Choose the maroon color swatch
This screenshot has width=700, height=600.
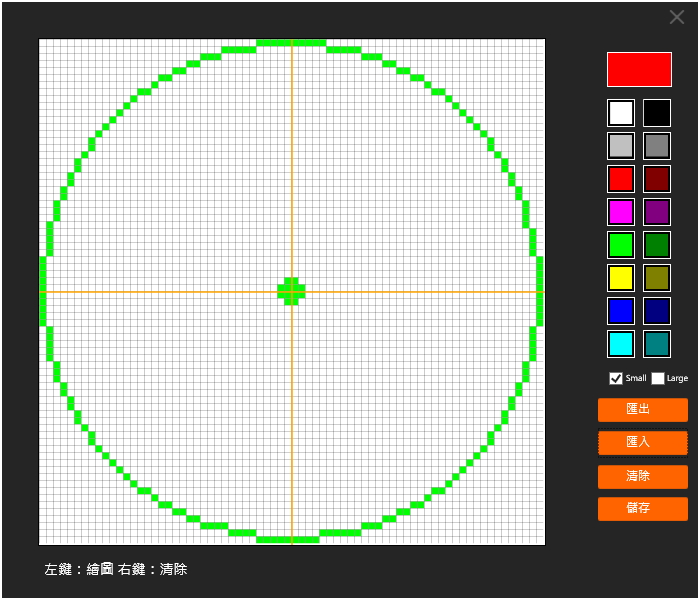point(657,179)
